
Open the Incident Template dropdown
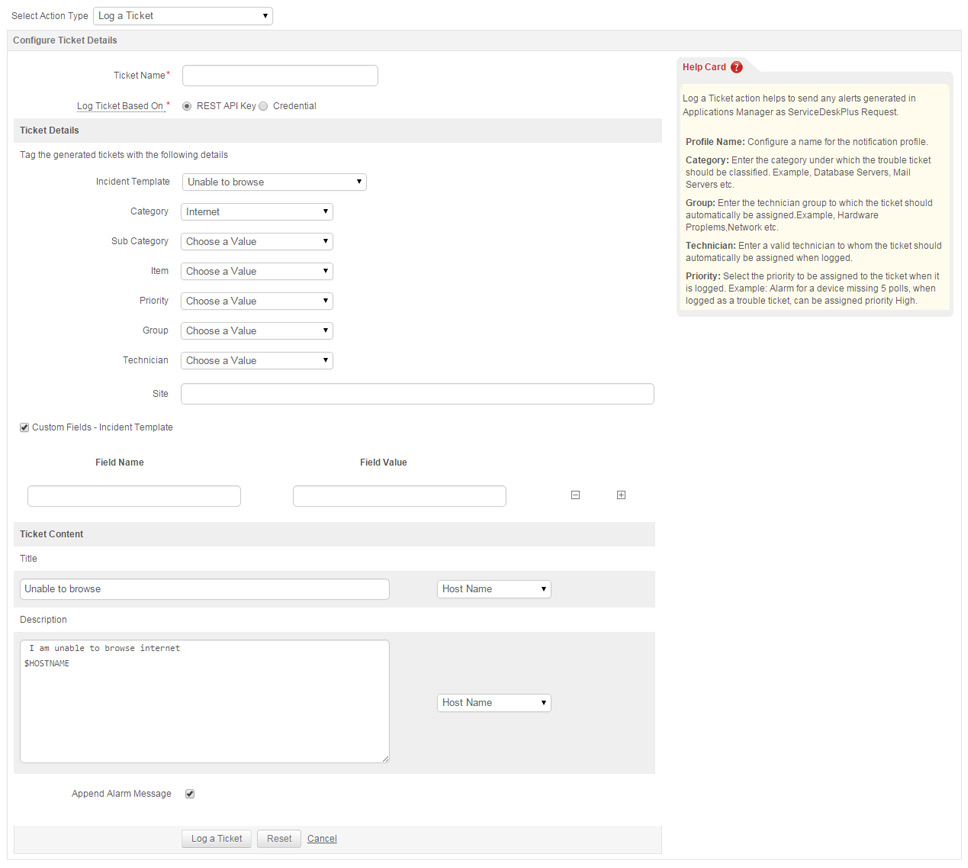tap(274, 182)
